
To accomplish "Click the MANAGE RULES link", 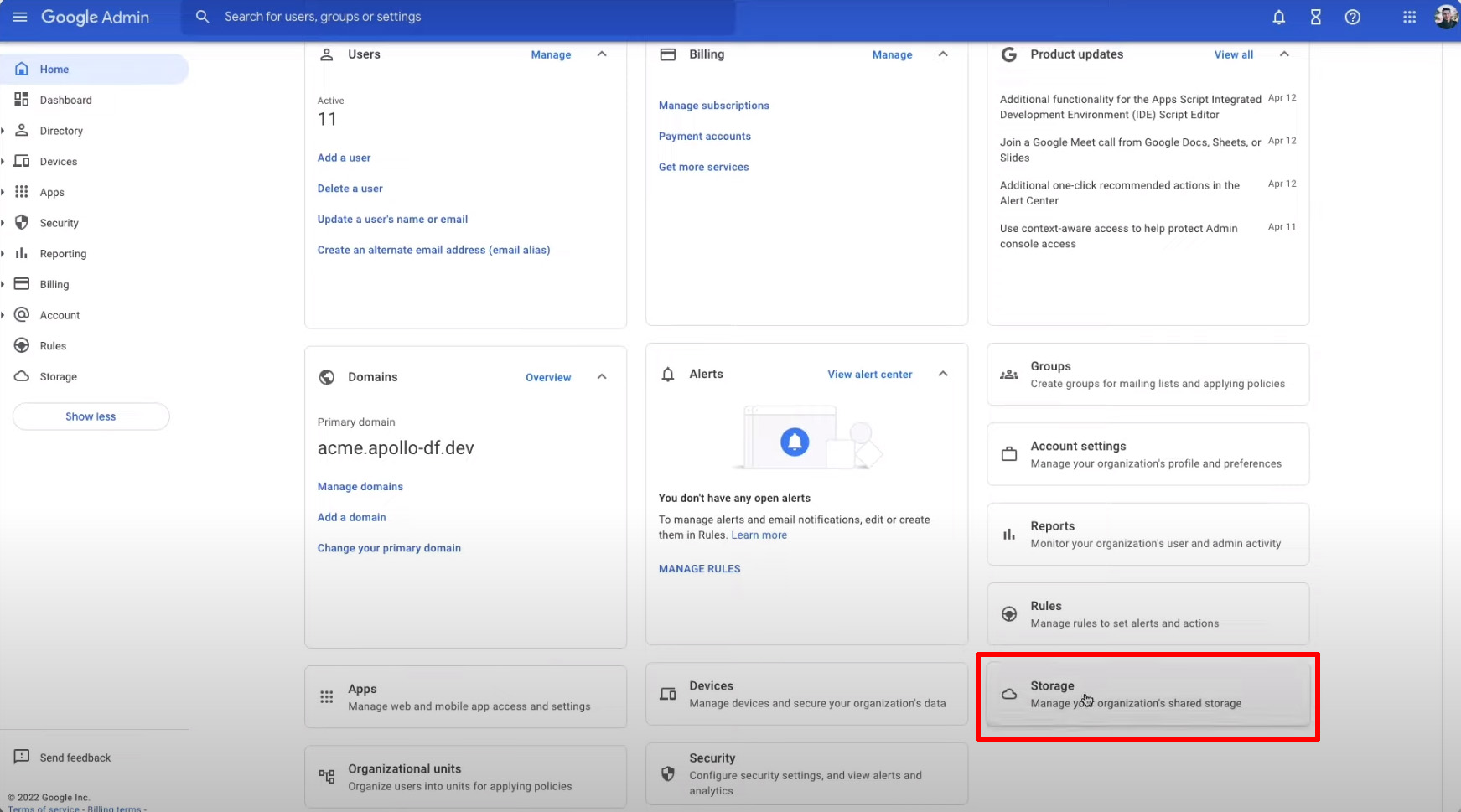I will (699, 569).
